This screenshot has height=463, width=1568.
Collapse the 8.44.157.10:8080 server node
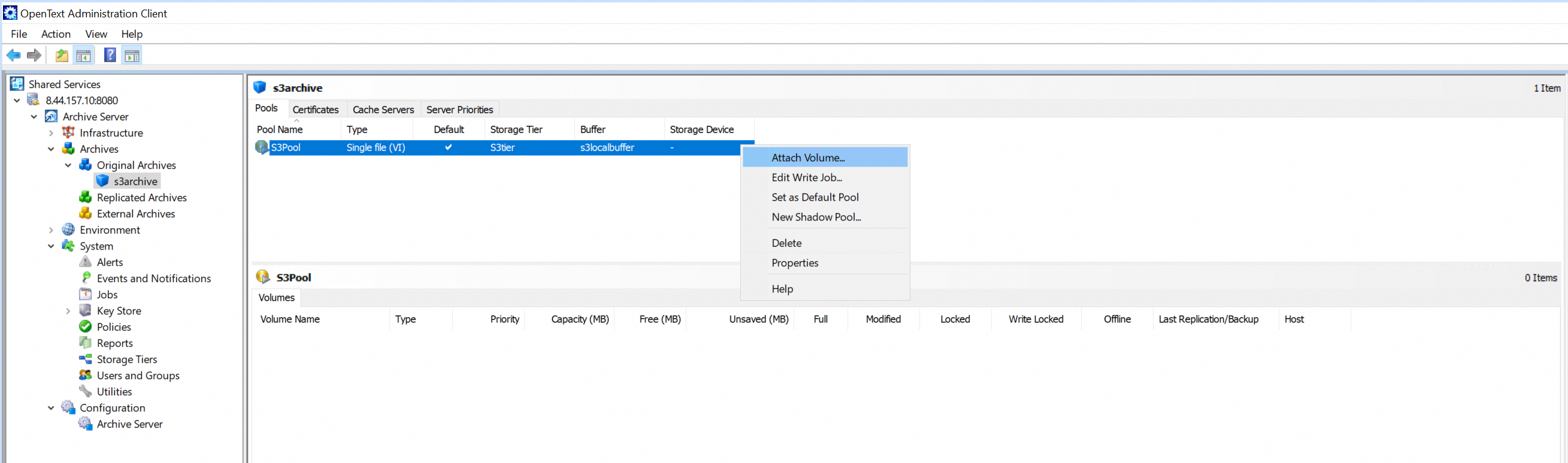pyautogui.click(x=17, y=101)
